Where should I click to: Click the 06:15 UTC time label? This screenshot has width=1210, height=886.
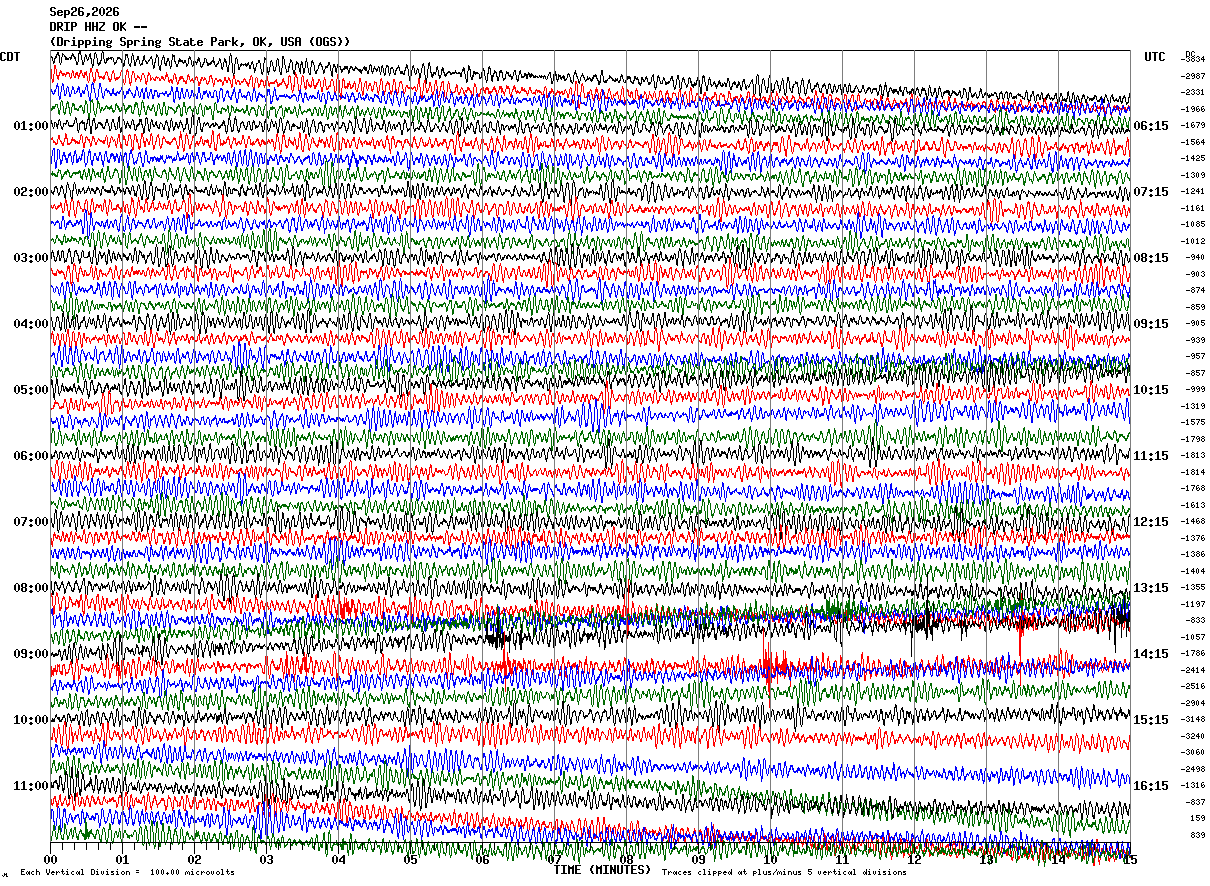(x=1150, y=126)
